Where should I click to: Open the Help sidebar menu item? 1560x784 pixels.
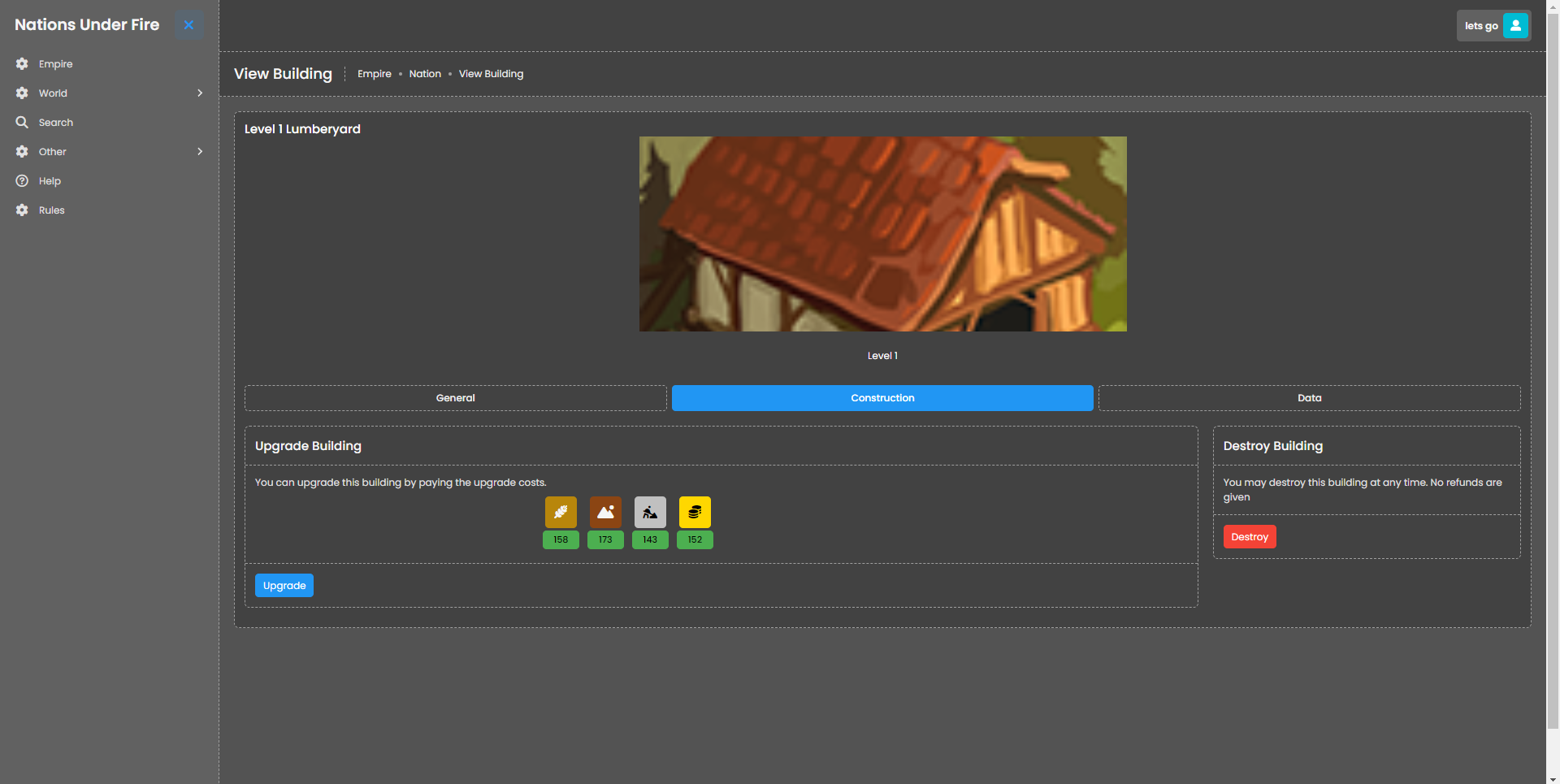(x=109, y=180)
